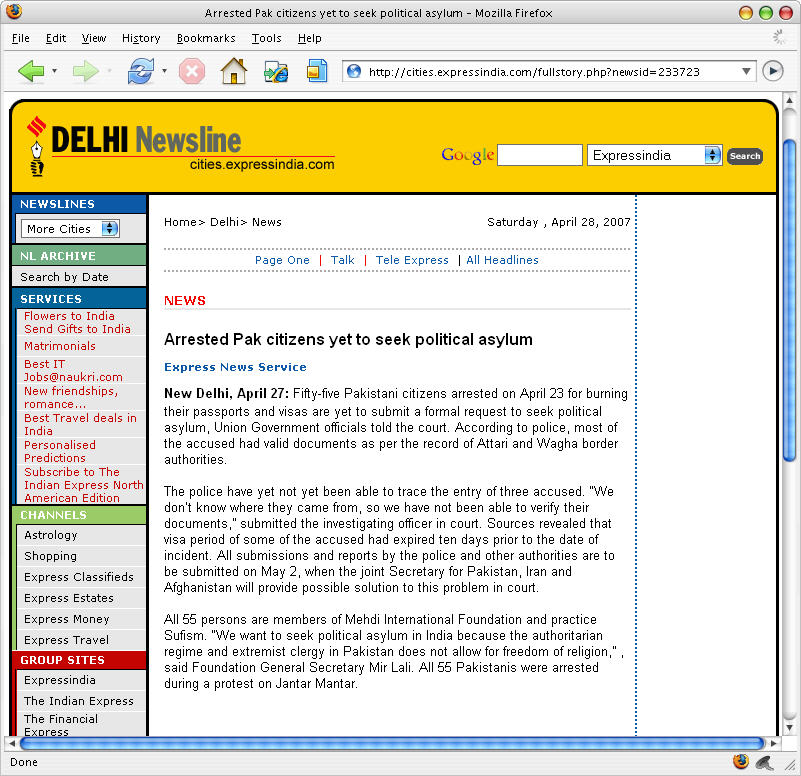This screenshot has height=776, width=801.
Task: Open Express Estates channel
Action: [x=69, y=598]
